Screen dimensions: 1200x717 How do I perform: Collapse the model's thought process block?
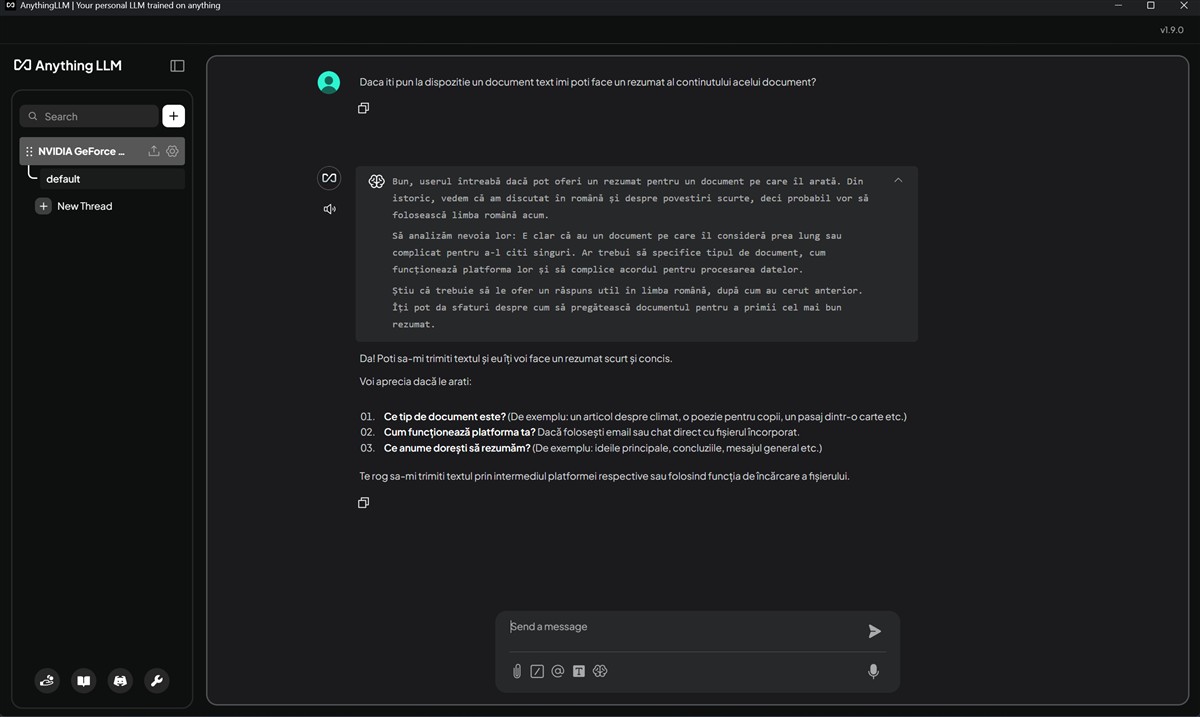click(x=898, y=181)
